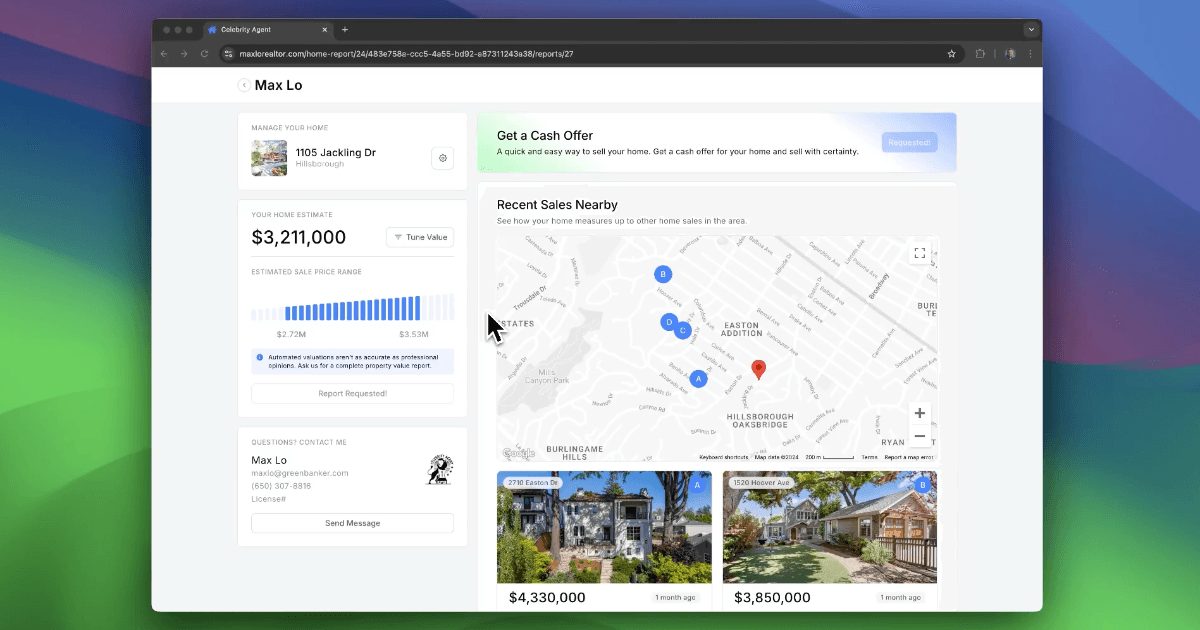
Task: Zoom out on the map
Action: click(x=920, y=436)
